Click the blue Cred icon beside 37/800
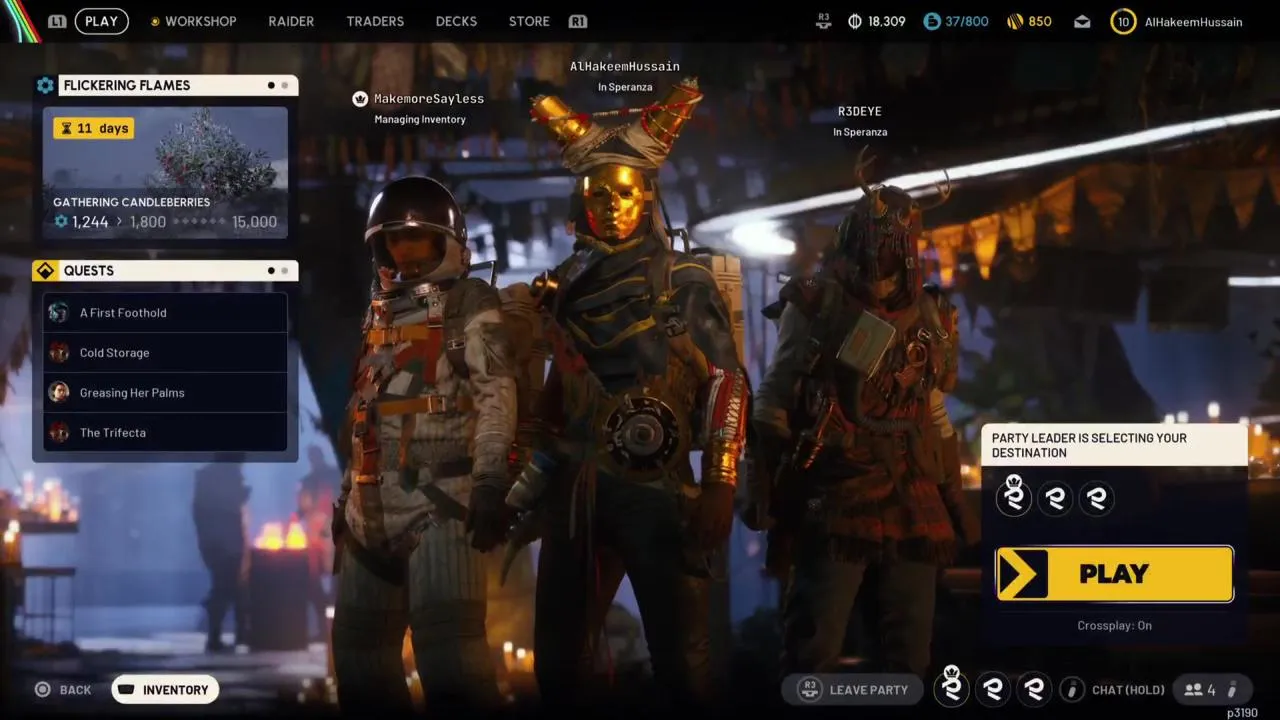This screenshot has height=720, width=1280. (x=932, y=21)
